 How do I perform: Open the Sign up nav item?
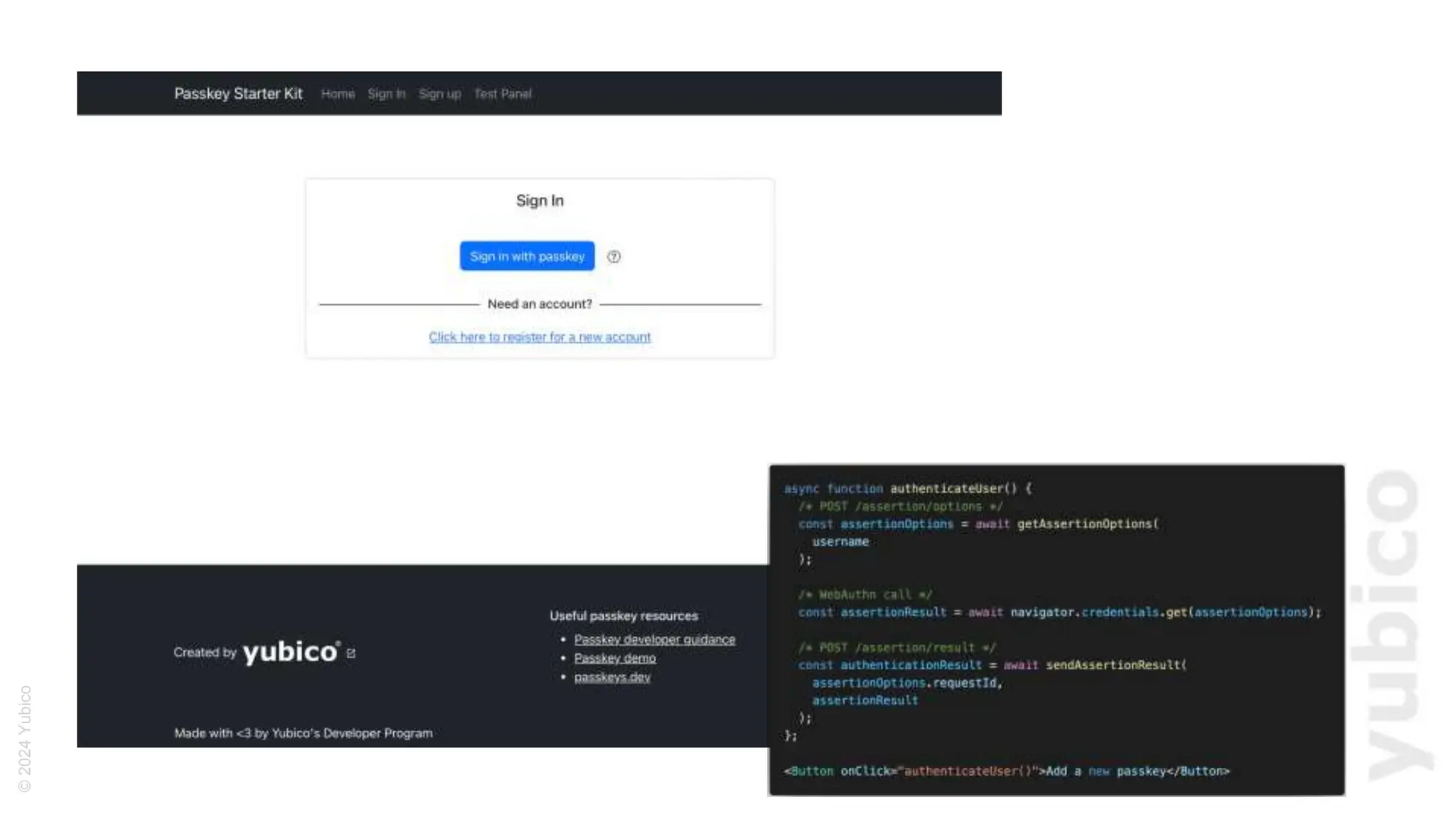(439, 94)
